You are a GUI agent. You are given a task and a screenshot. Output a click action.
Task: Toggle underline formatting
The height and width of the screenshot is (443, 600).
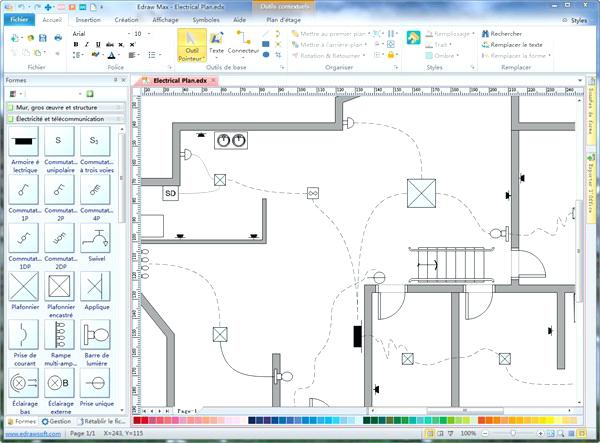coord(98,44)
